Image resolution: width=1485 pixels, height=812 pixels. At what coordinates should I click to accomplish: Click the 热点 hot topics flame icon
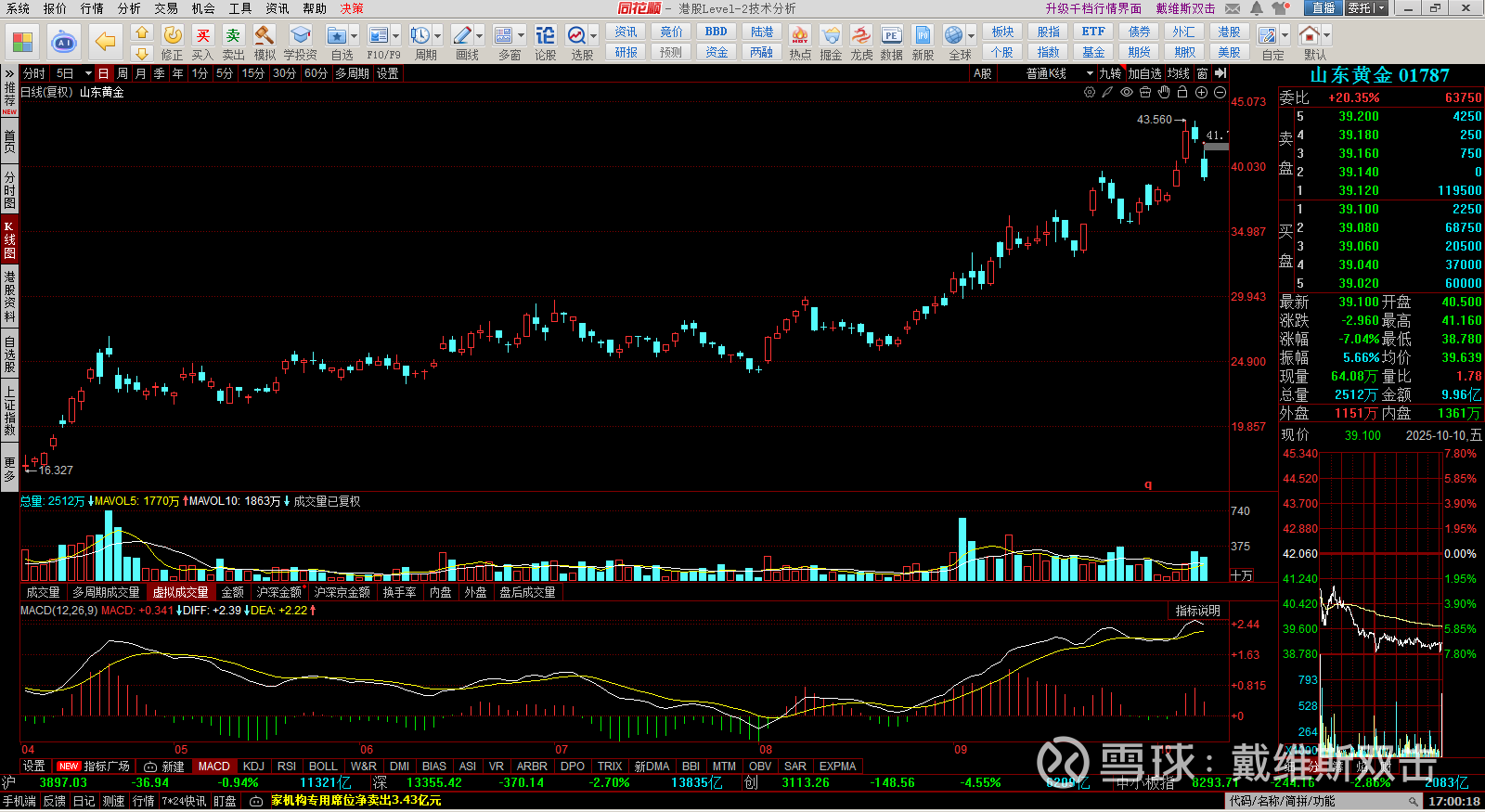(x=799, y=42)
